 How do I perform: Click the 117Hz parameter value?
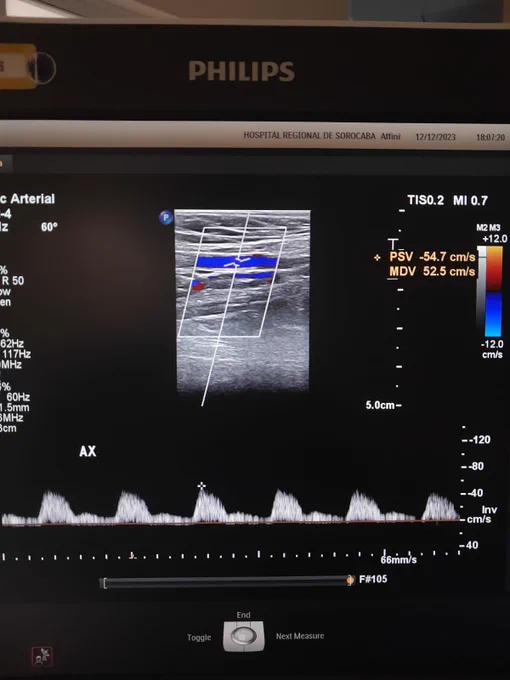tap(16, 354)
